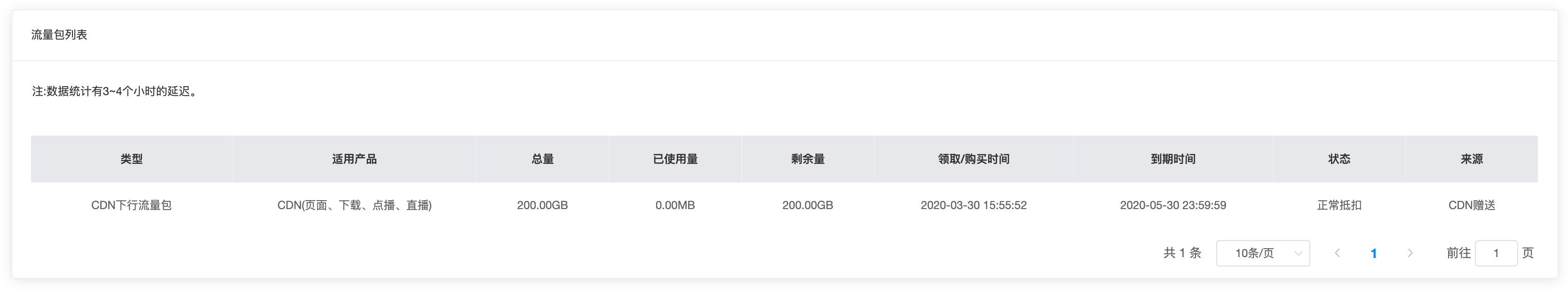Viewport: 1568px width, 291px height.
Task: Go to next page arrow
Action: 1410,253
